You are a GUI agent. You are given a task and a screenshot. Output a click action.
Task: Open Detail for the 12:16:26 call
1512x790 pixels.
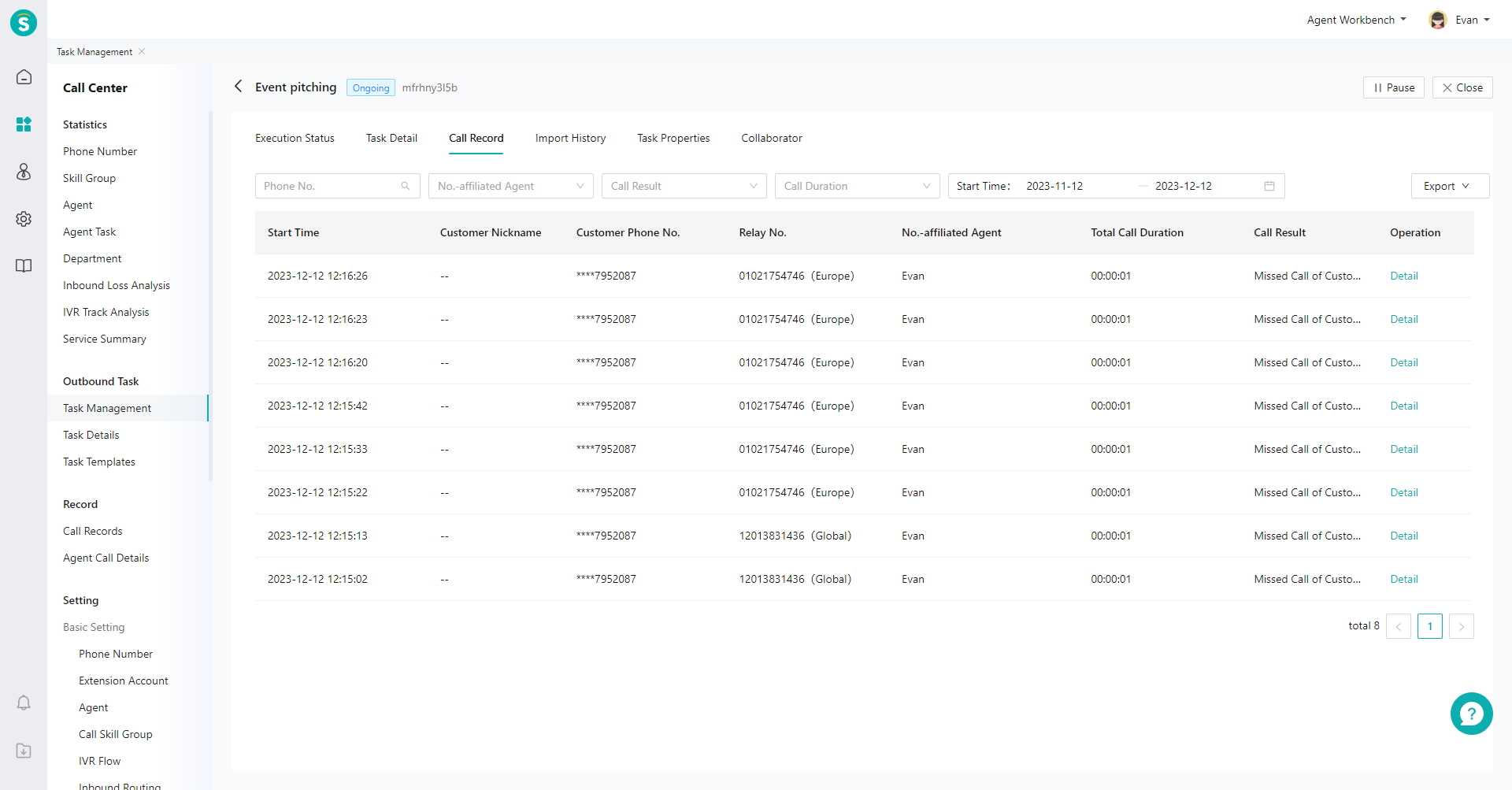(1403, 276)
